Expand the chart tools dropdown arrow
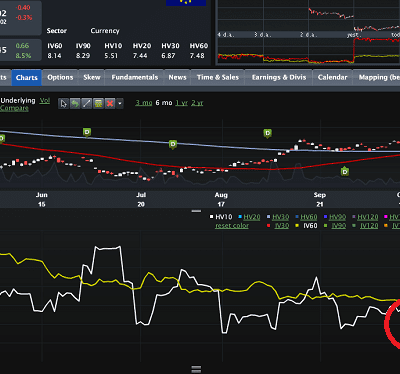The height and width of the screenshot is (374, 400). pyautogui.click(x=120, y=104)
